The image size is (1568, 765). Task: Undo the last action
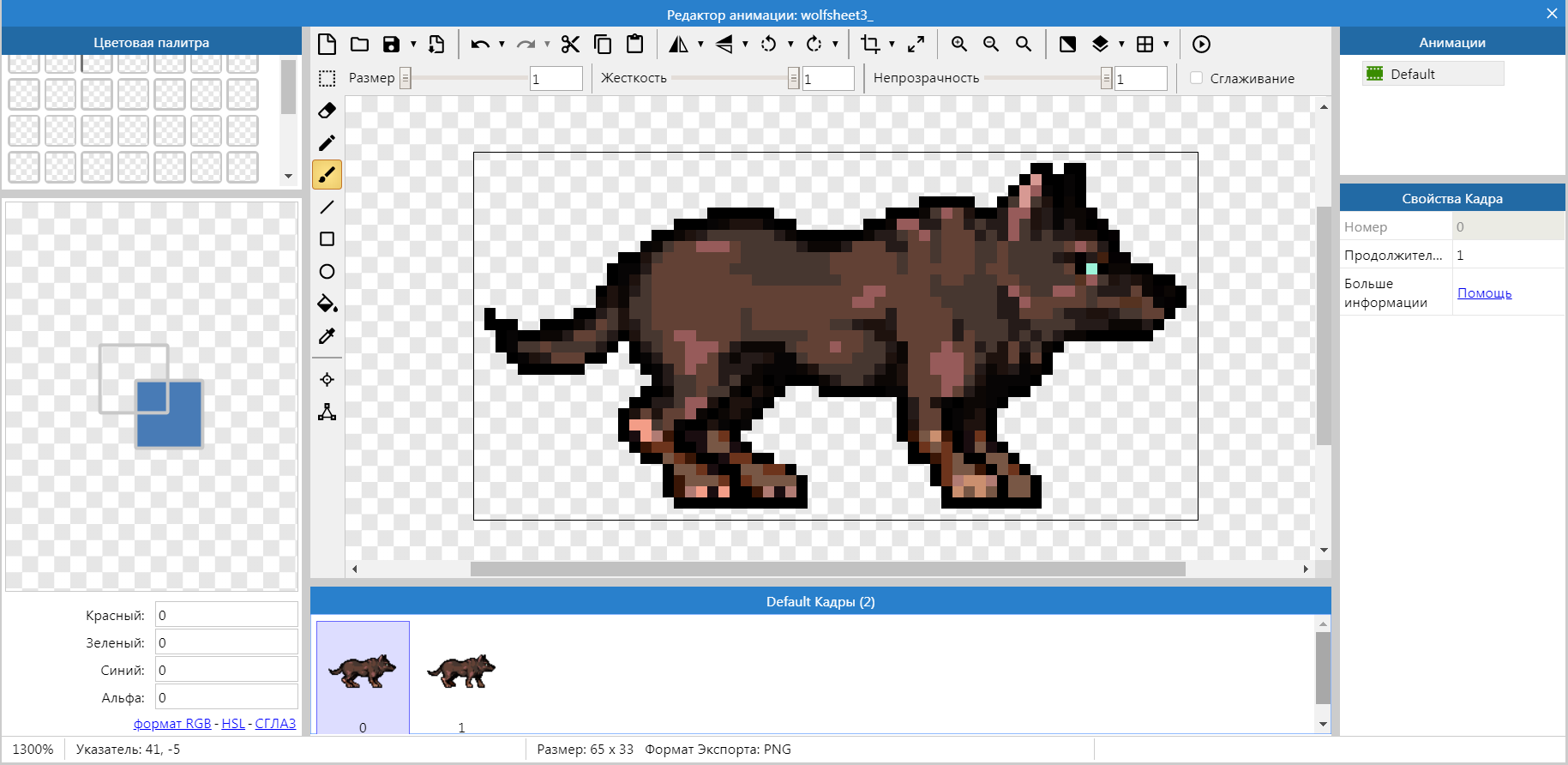[x=480, y=45]
